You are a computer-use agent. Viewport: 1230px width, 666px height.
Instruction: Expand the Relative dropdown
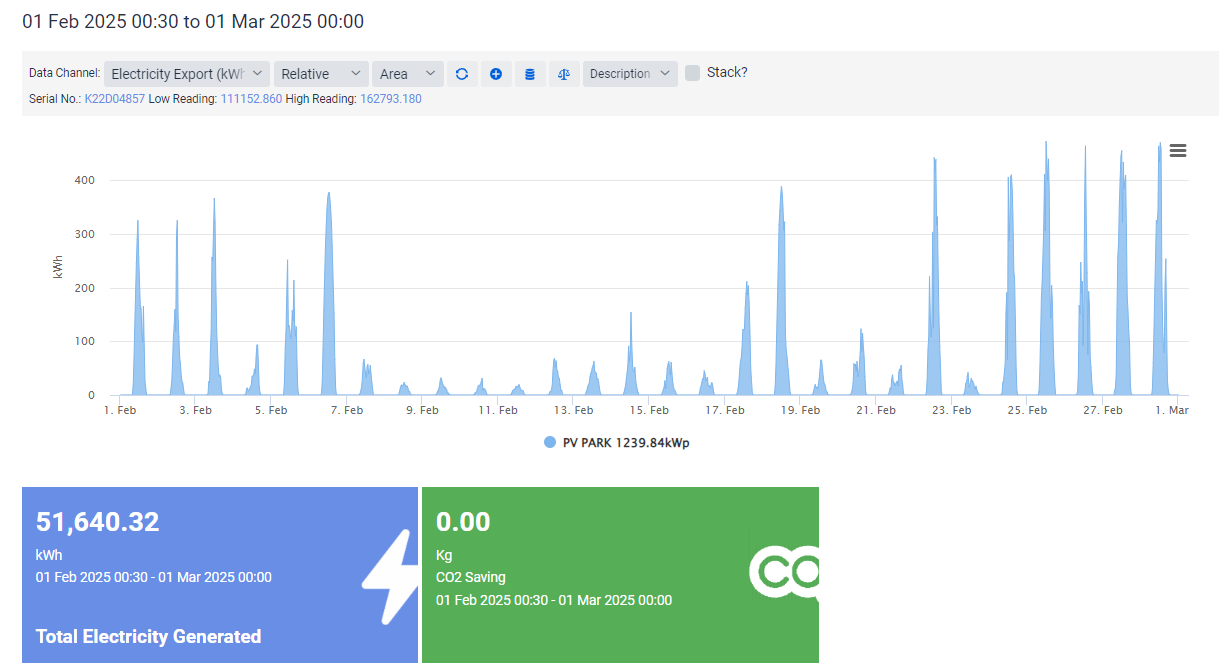point(321,74)
